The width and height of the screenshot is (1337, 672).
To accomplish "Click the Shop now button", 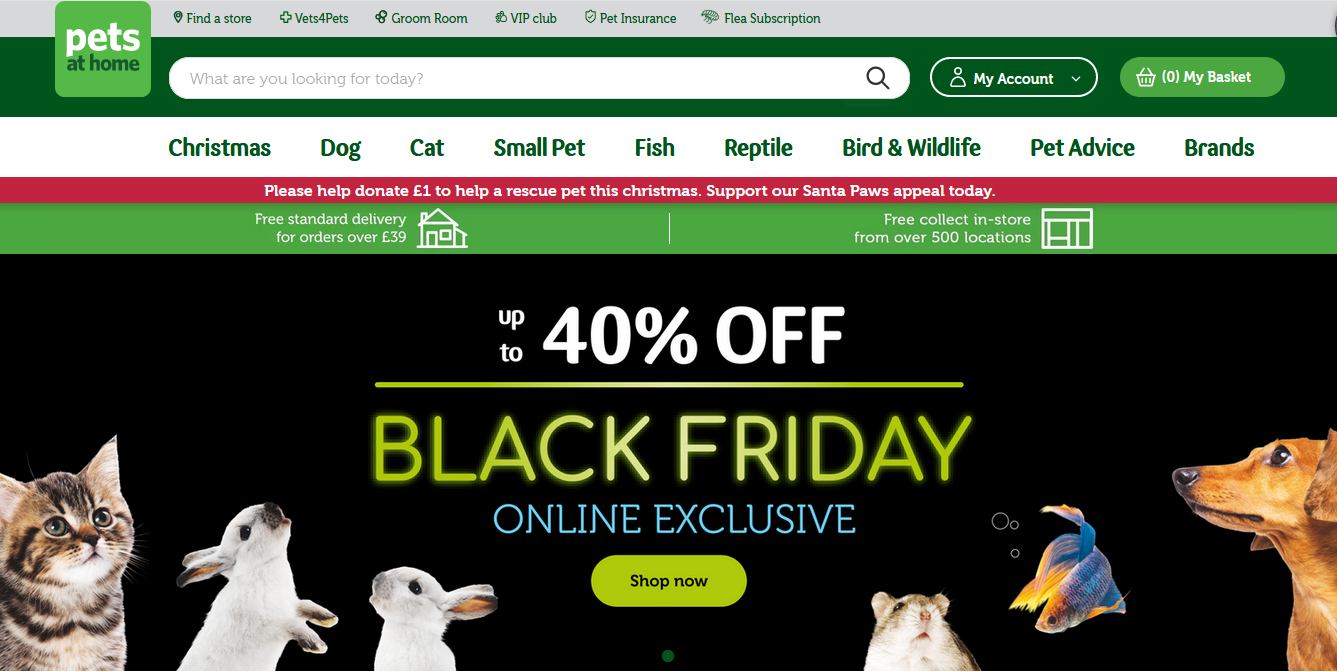I will click(x=668, y=581).
